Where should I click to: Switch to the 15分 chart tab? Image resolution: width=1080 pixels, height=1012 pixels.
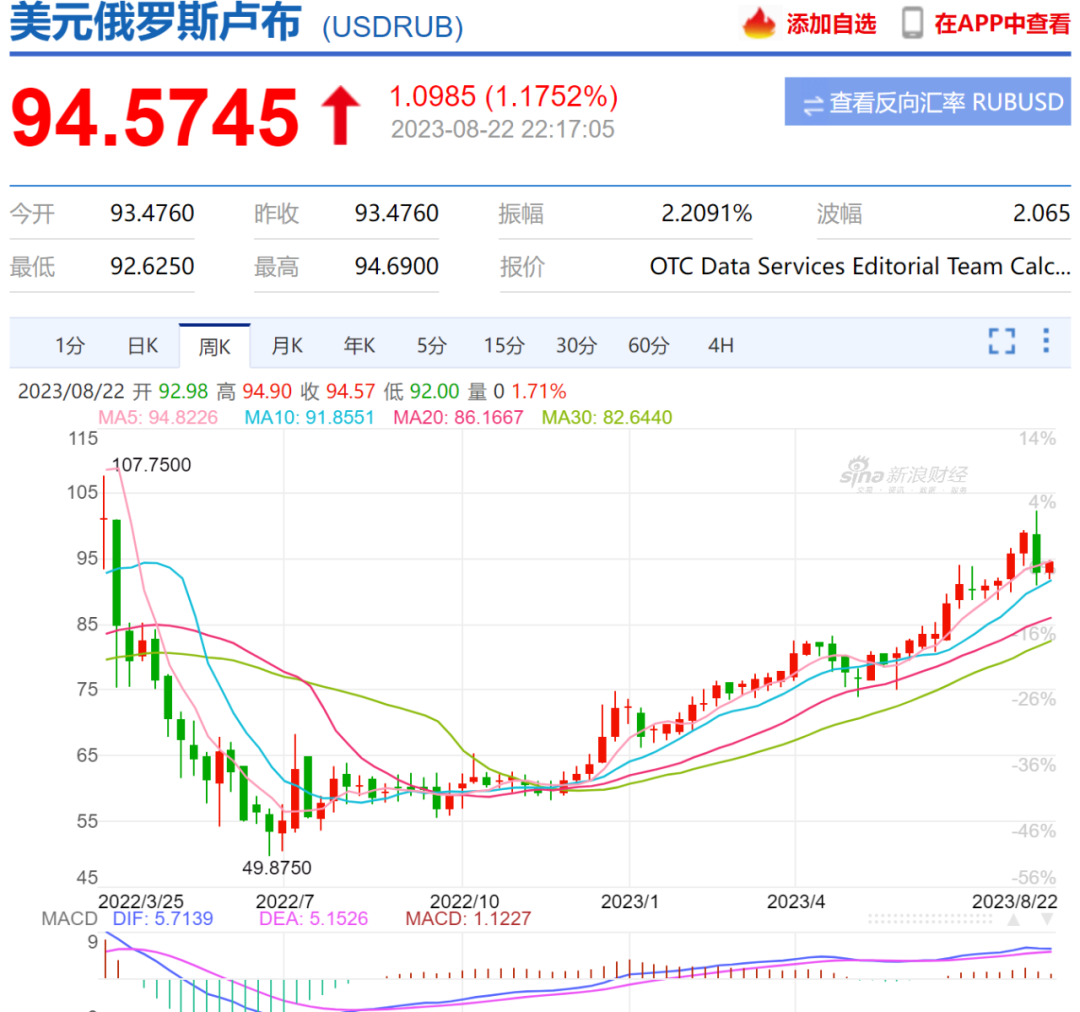click(504, 345)
